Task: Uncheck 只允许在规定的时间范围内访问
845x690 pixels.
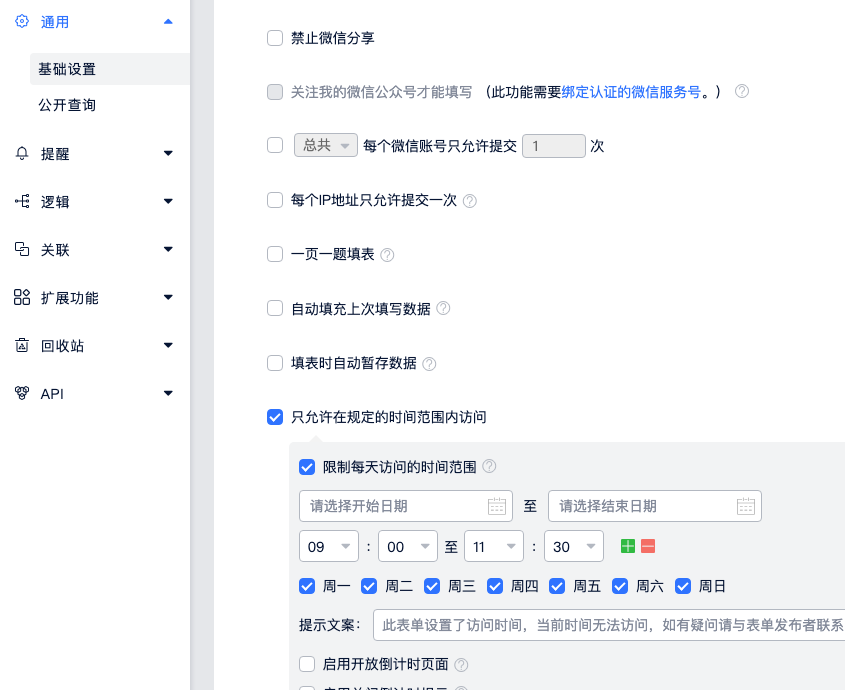Action: click(275, 417)
